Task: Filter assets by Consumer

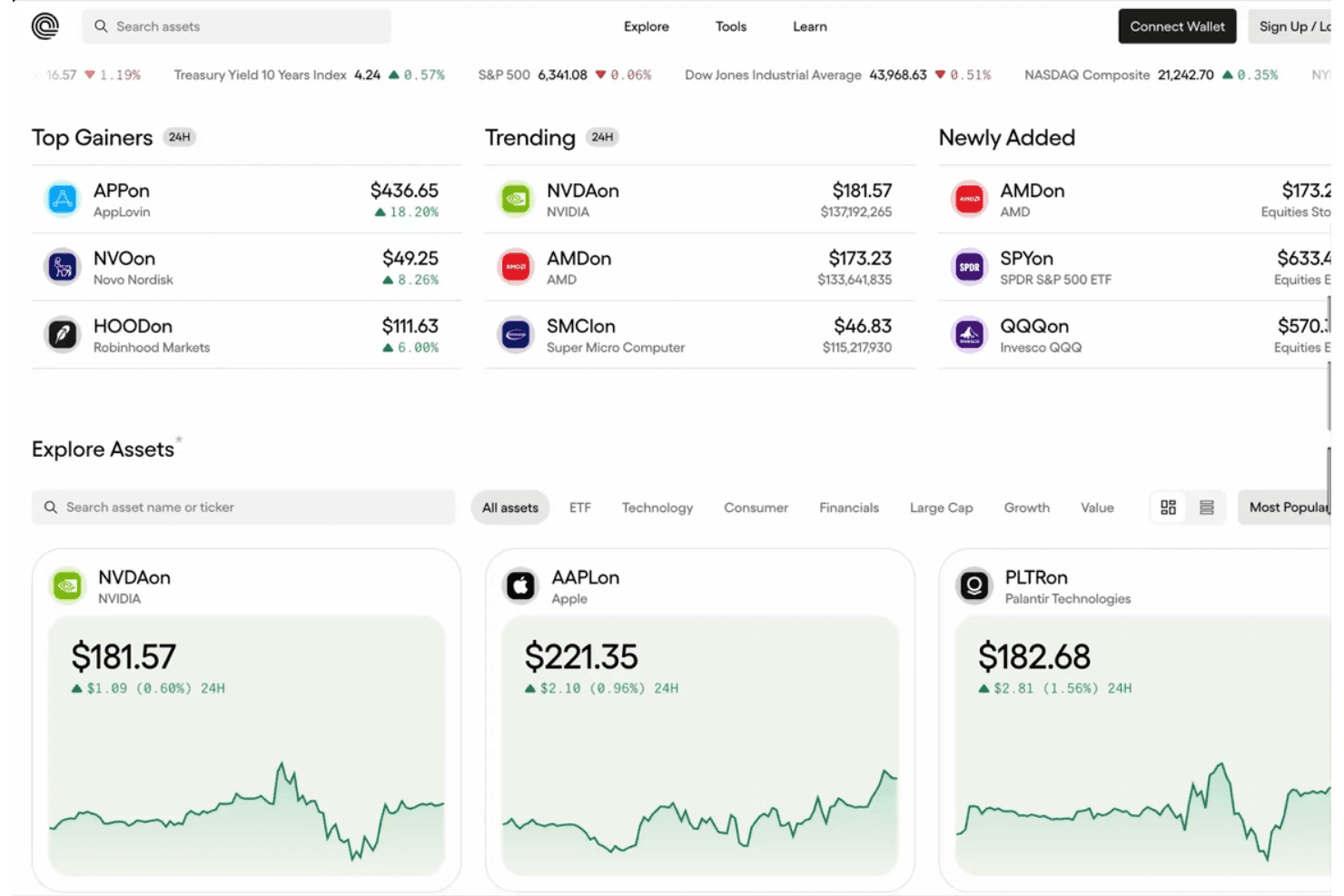Action: (x=756, y=507)
